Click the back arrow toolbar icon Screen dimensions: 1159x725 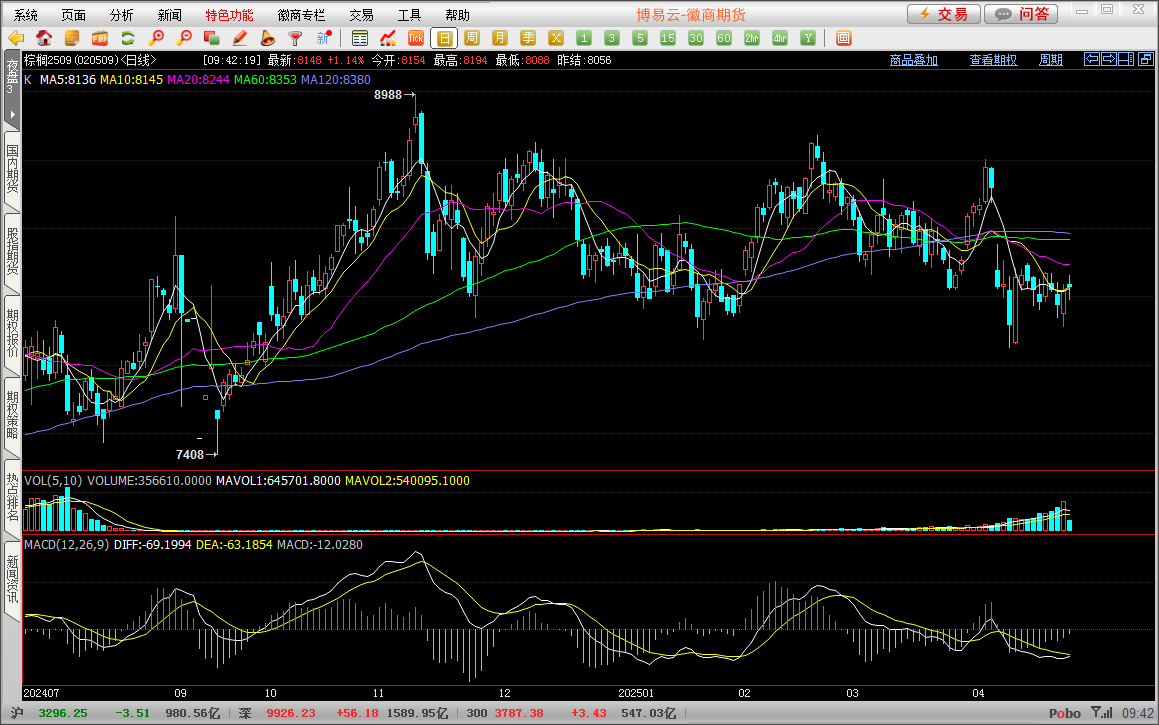(x=16, y=38)
